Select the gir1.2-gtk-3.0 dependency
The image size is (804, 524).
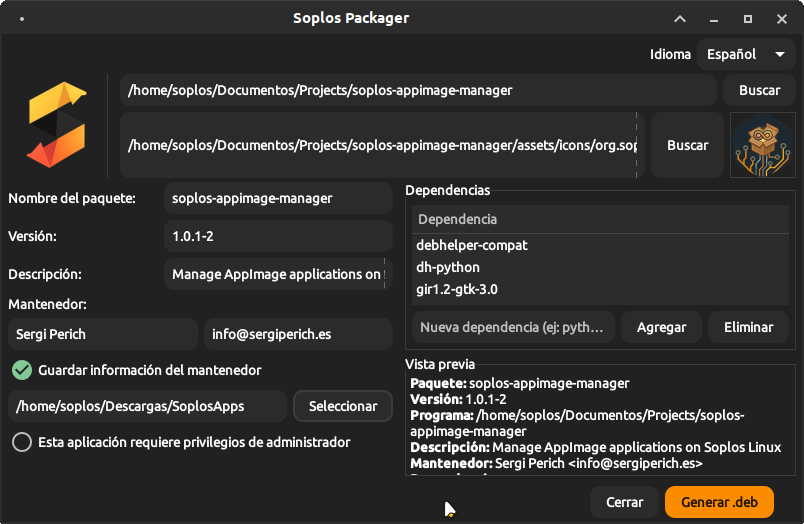pyautogui.click(x=600, y=289)
